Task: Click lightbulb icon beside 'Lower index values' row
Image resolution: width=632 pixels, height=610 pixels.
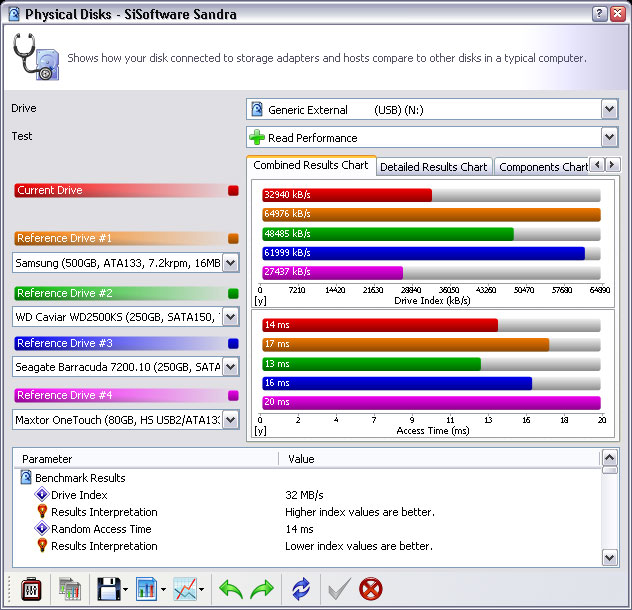Action: (x=42, y=545)
